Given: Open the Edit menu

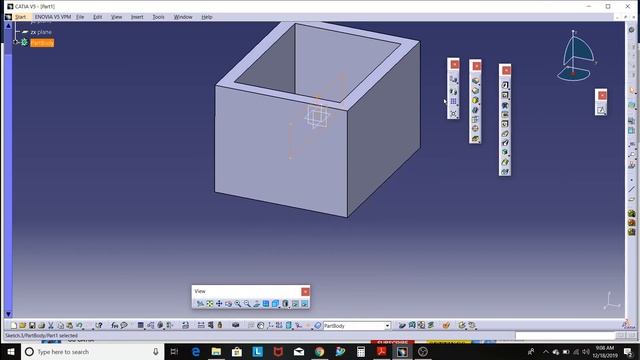Looking at the screenshot, I should 98,17.
